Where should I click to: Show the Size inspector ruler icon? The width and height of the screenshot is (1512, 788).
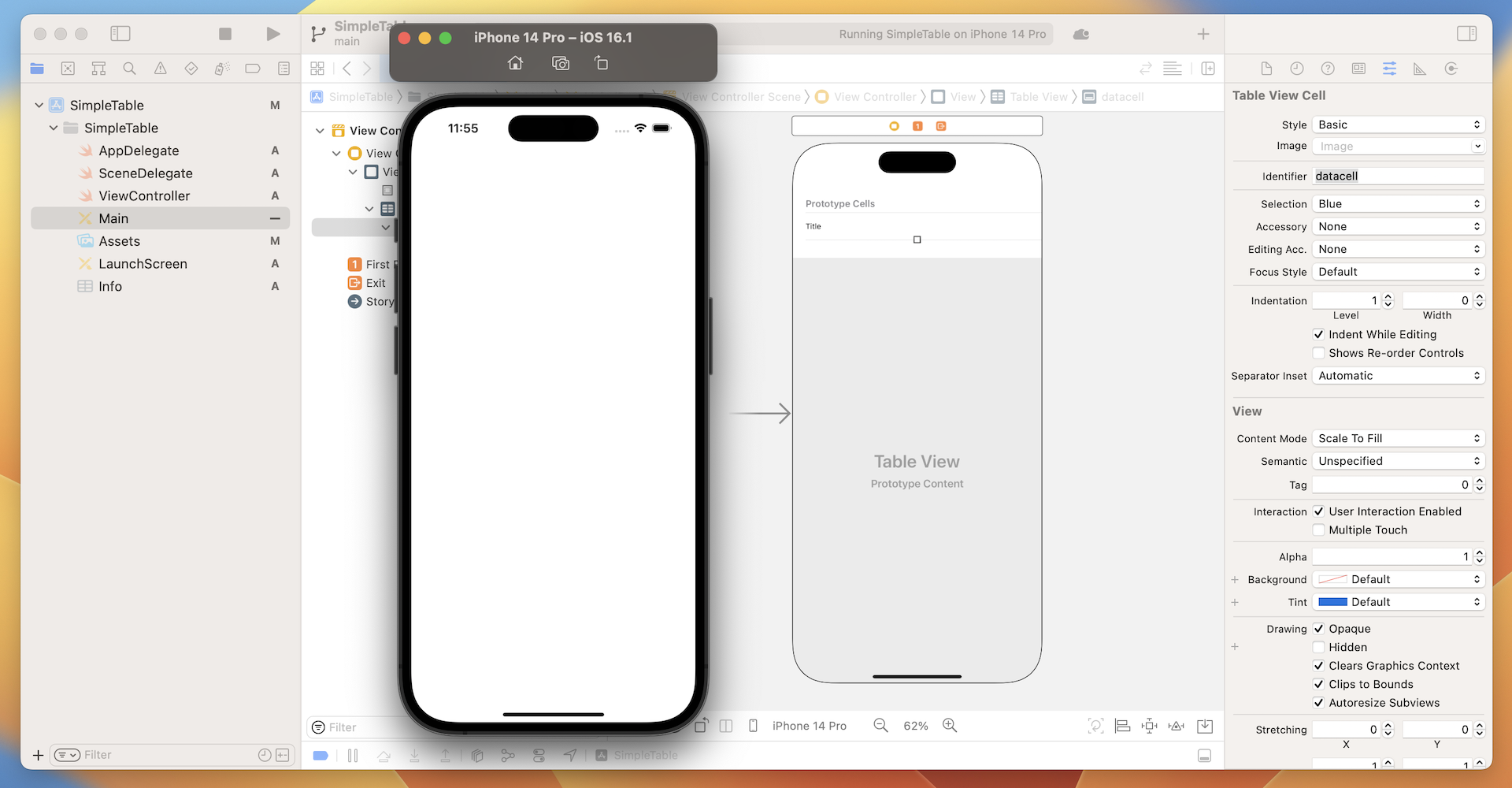click(1420, 69)
